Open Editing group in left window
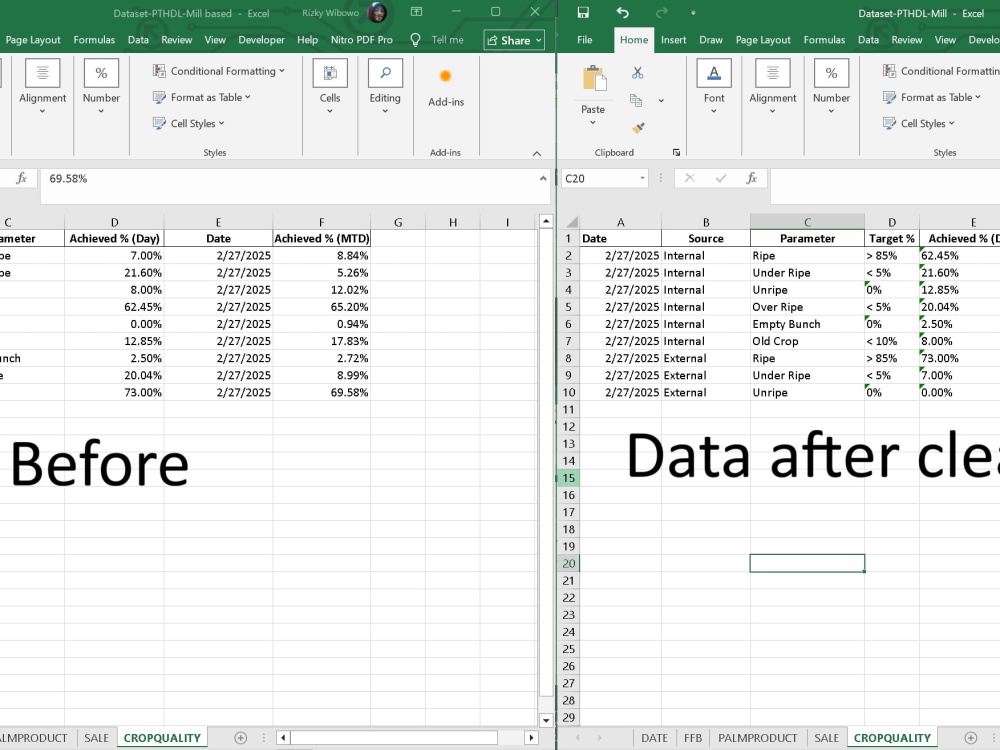This screenshot has height=750, width=1000. 385,87
